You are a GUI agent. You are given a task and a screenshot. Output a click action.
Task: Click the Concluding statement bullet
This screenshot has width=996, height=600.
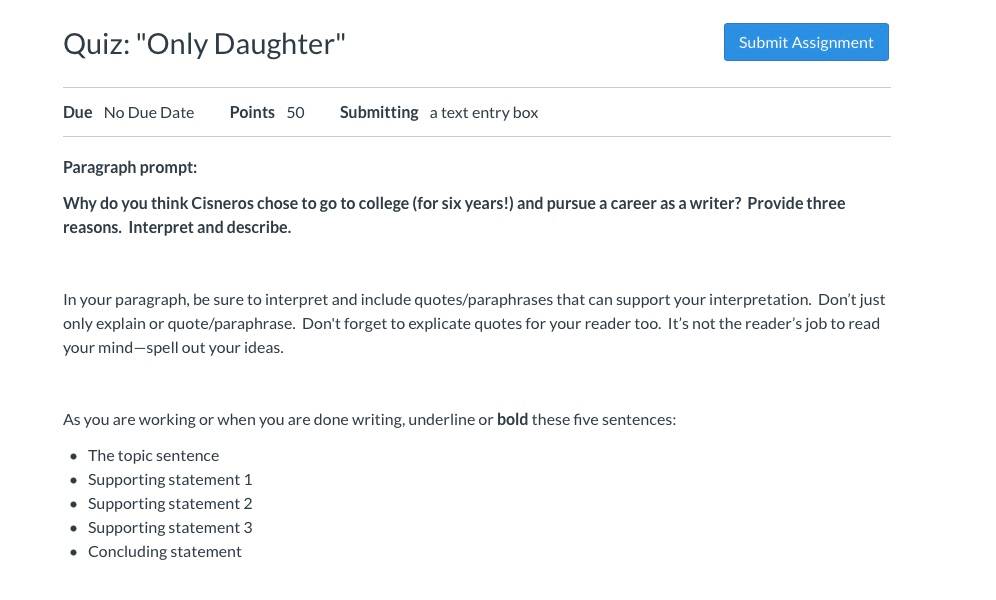coord(165,551)
